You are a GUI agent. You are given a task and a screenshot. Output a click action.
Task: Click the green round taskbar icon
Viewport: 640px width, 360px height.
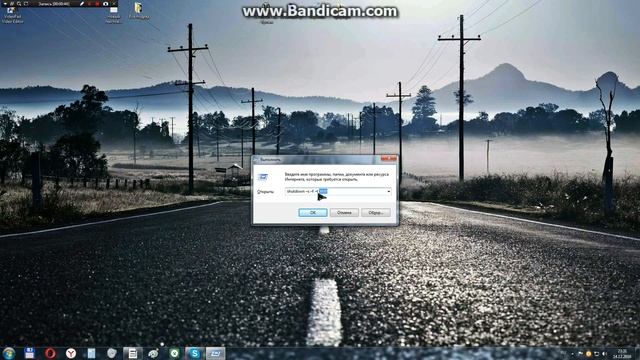(x=174, y=353)
